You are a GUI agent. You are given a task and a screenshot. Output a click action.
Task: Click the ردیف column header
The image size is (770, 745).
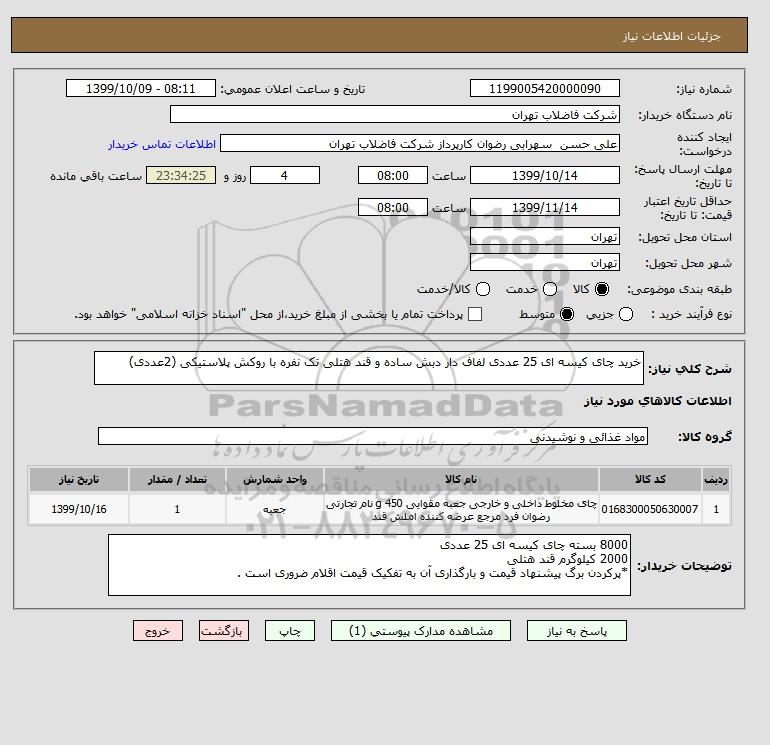point(716,479)
